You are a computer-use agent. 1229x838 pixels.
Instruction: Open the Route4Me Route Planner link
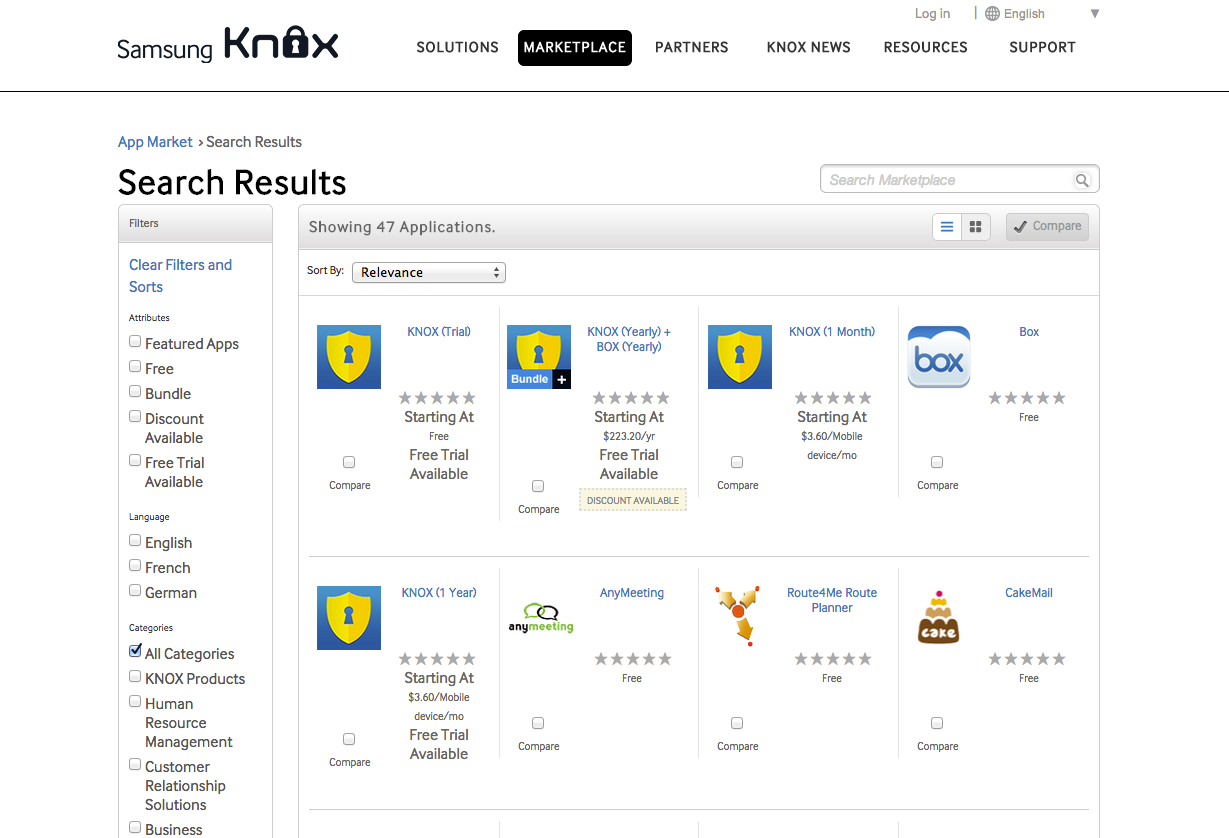pyautogui.click(x=832, y=600)
